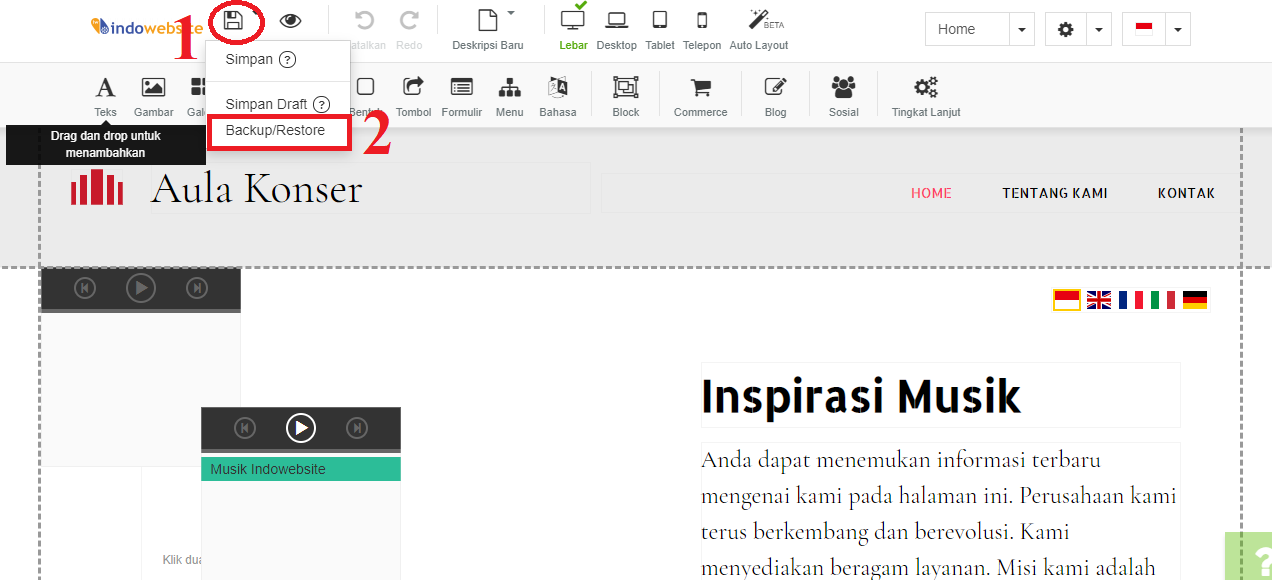
Task: Preview the site with the eye icon
Action: [290, 19]
